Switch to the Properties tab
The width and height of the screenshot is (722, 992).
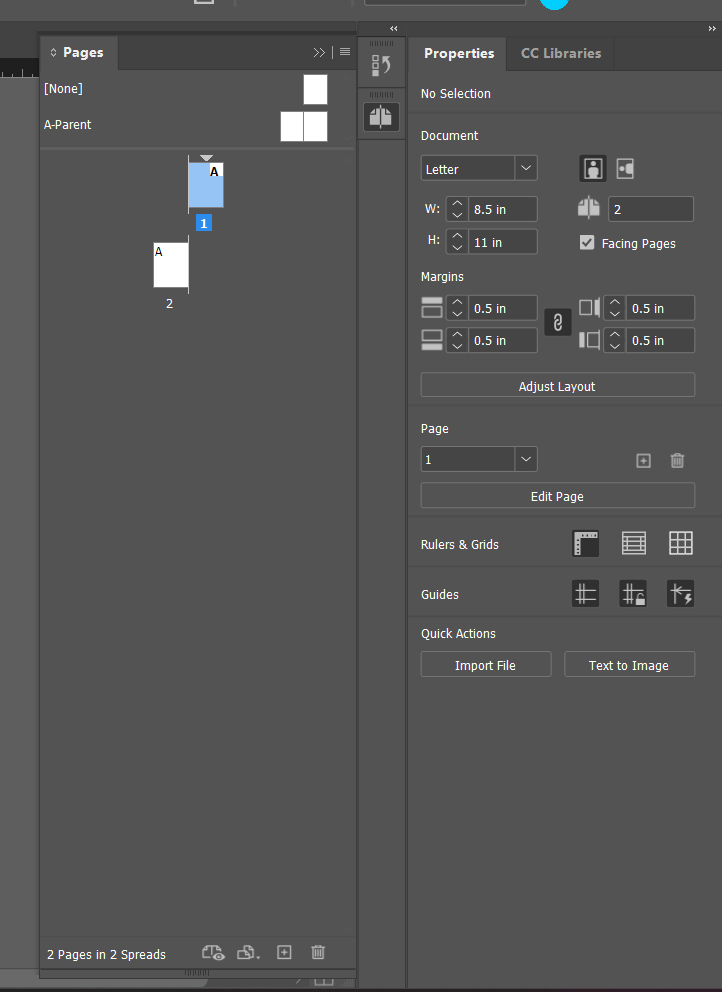(x=459, y=53)
